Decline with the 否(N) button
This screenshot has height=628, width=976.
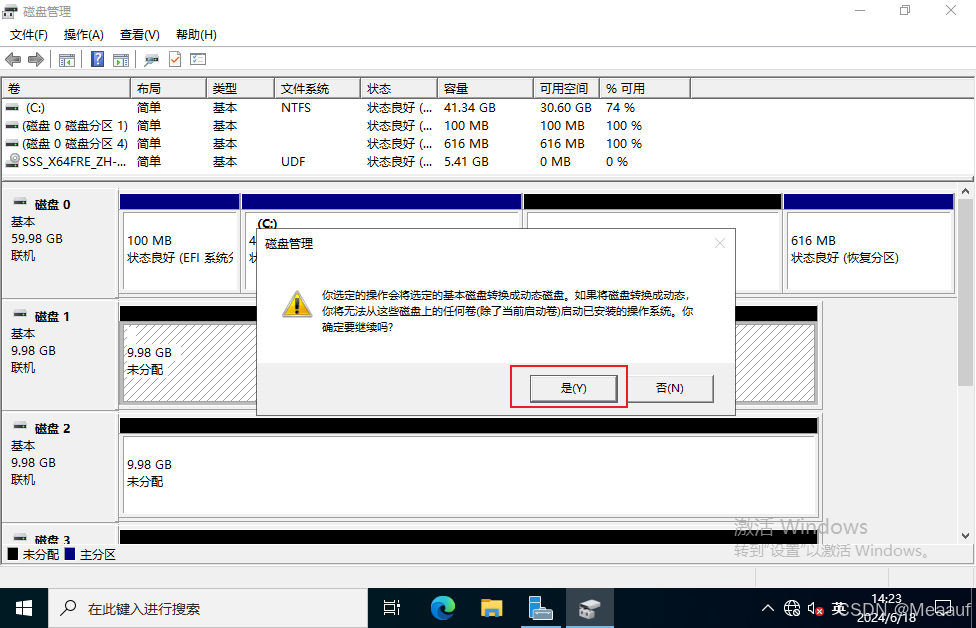point(670,388)
